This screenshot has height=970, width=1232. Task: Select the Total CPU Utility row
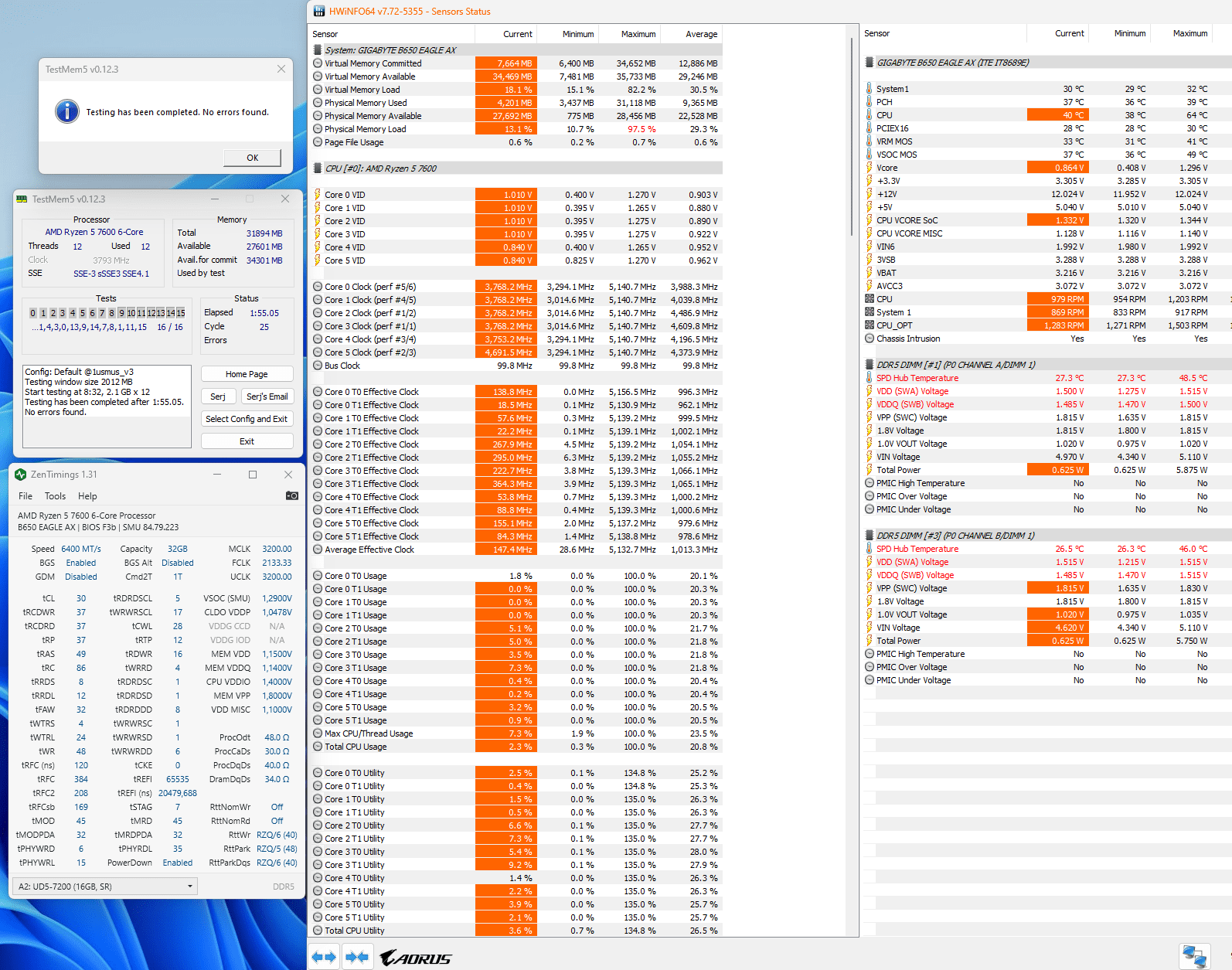pyautogui.click(x=517, y=931)
